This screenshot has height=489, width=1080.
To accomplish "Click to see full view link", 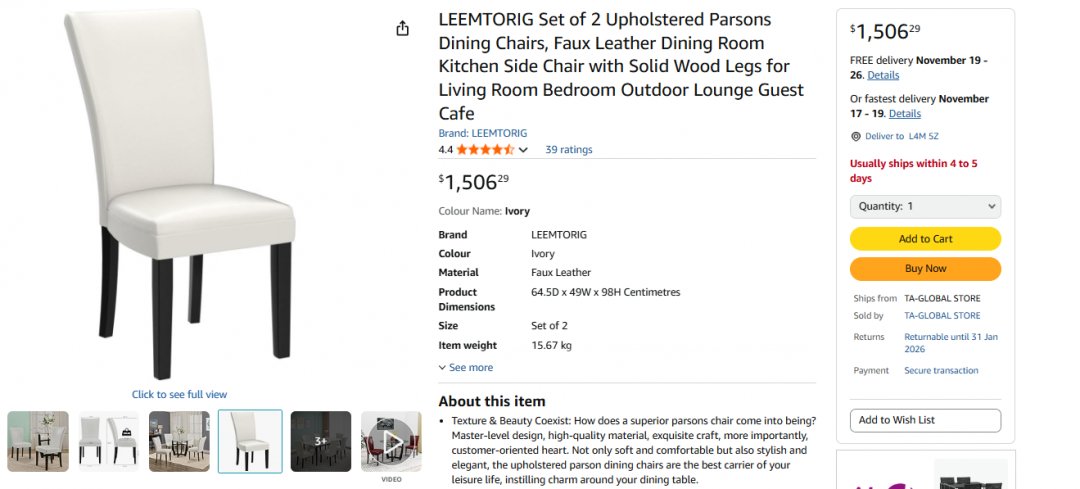I will [179, 394].
